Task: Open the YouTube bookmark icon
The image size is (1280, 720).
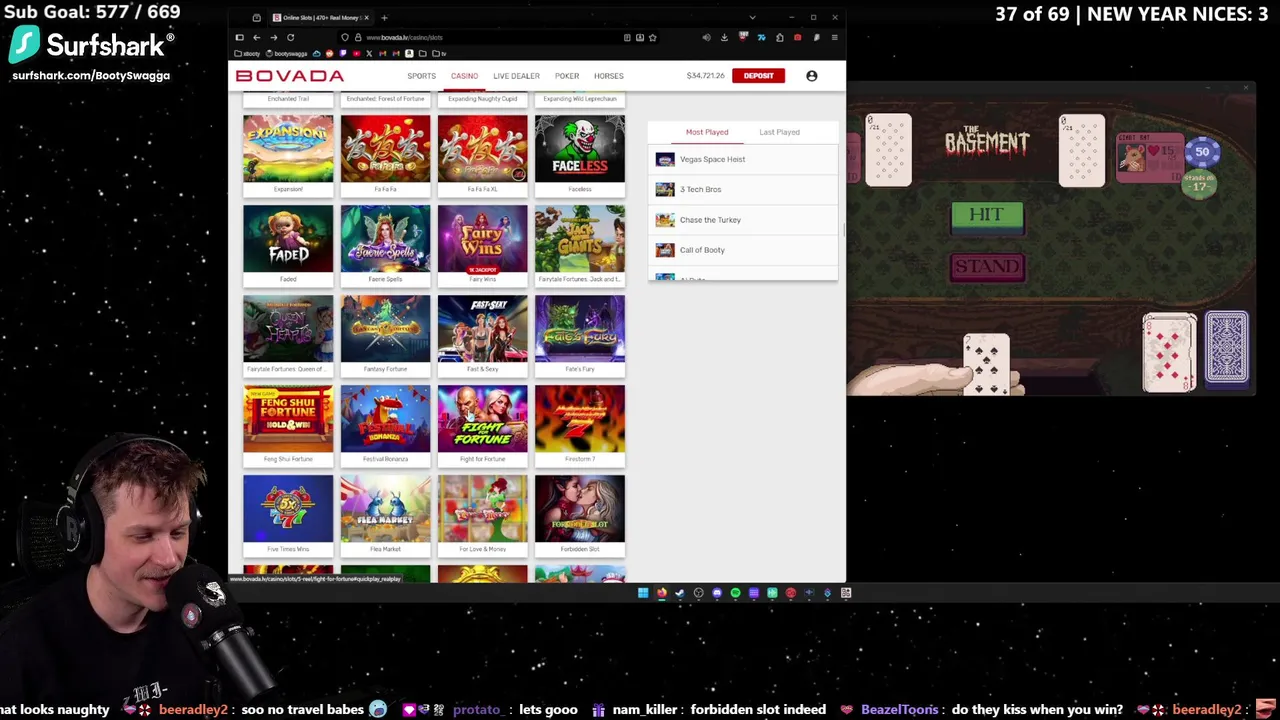Action: click(x=356, y=53)
